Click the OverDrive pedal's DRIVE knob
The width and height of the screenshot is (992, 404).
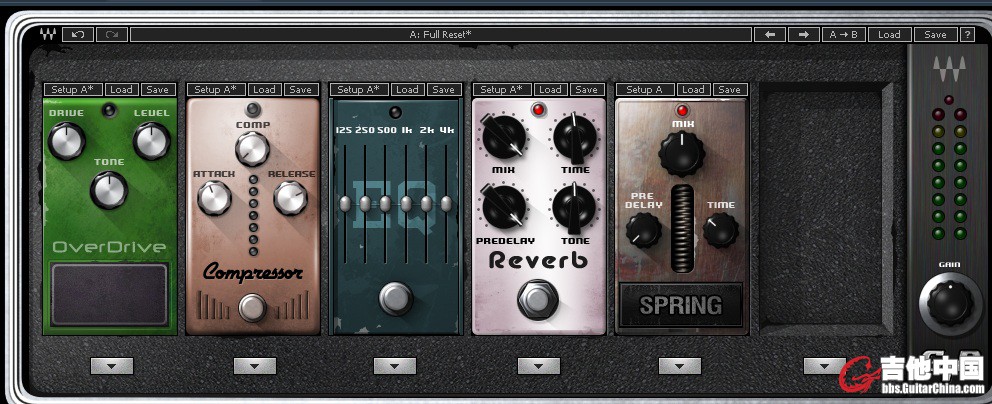(65, 141)
